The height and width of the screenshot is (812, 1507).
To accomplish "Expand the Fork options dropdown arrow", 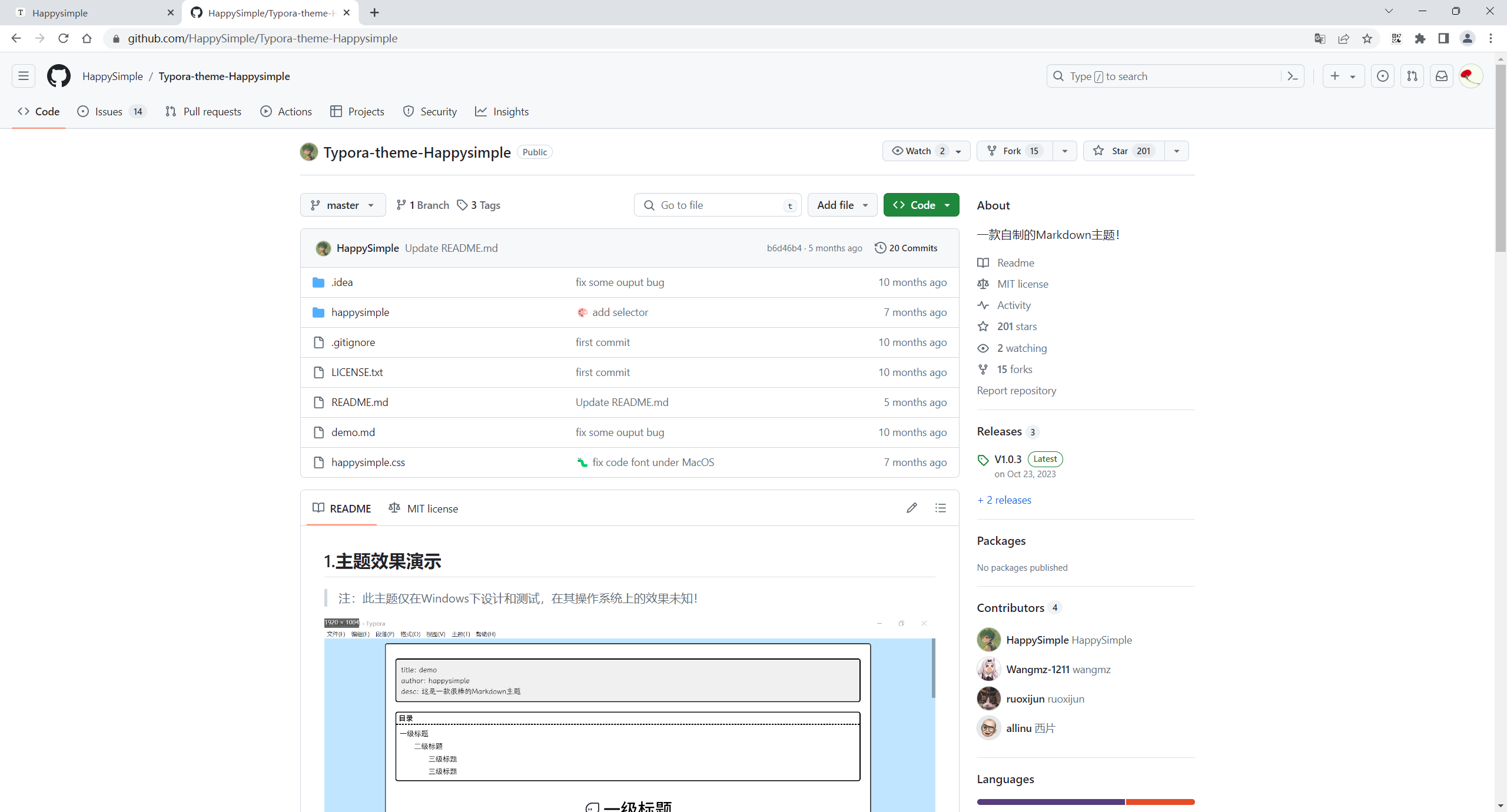I will (1065, 151).
